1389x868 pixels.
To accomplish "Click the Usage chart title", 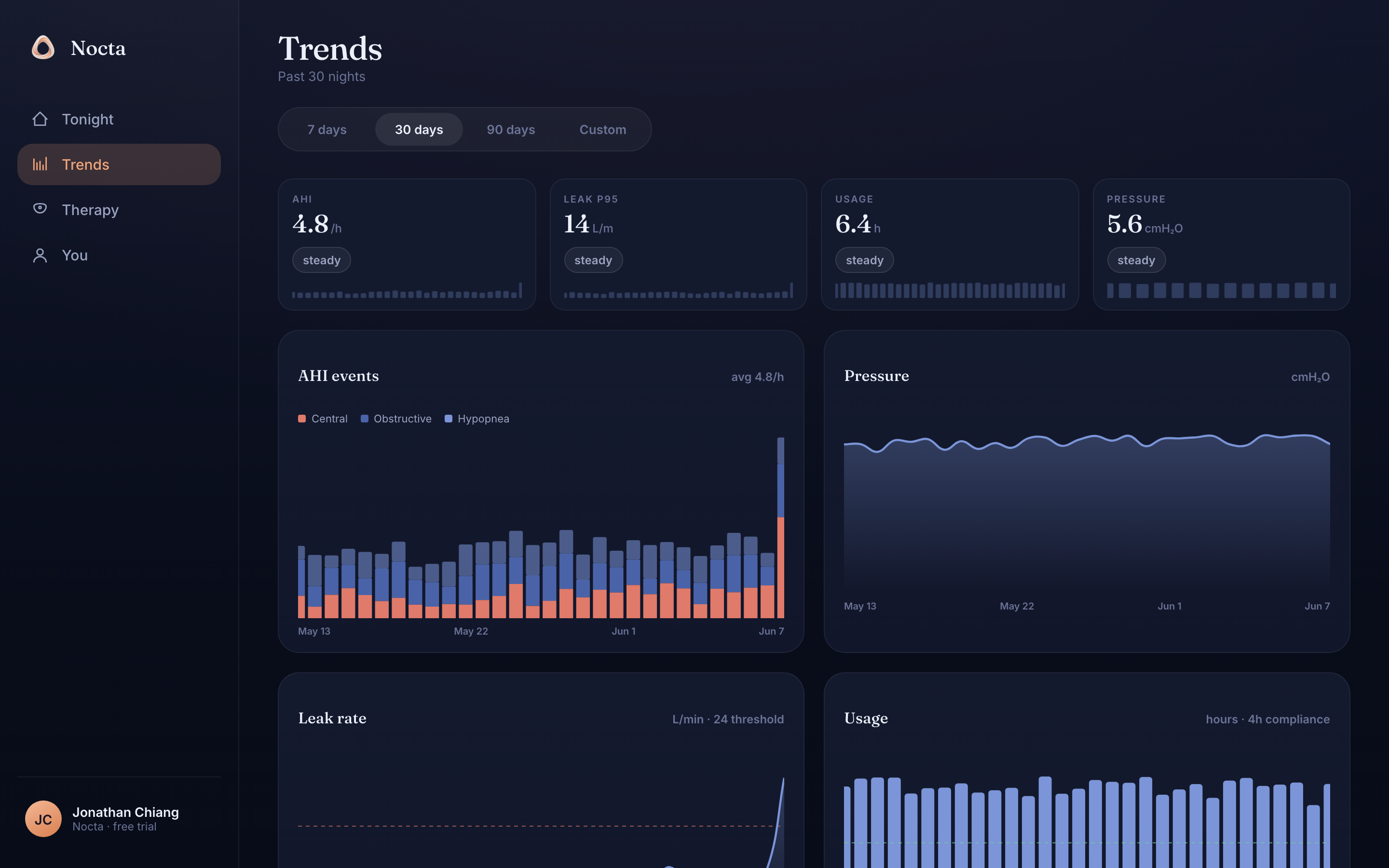I will tap(866, 719).
